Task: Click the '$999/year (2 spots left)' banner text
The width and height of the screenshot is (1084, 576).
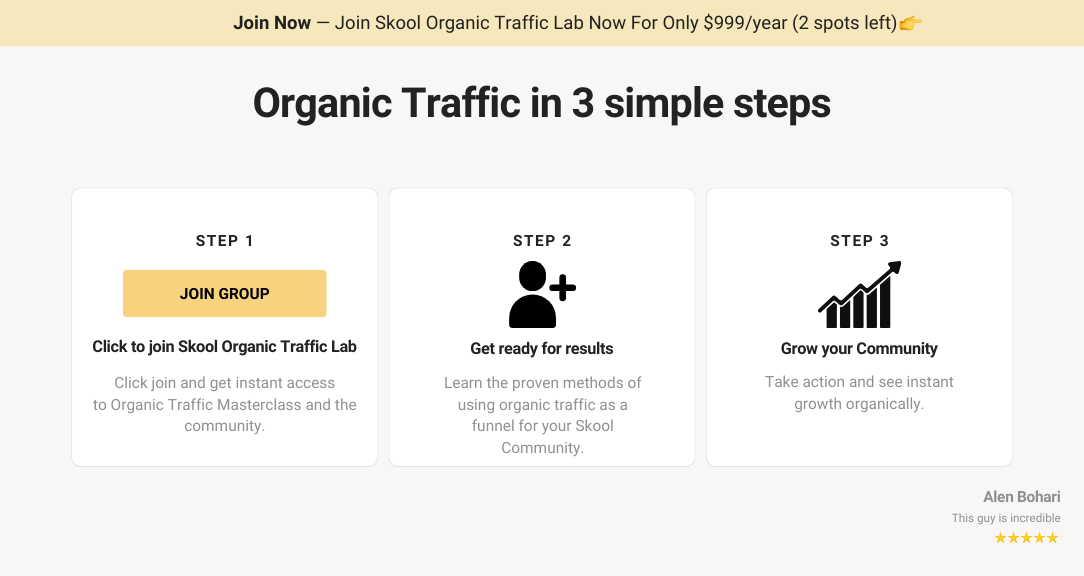Action: pyautogui.click(x=800, y=23)
